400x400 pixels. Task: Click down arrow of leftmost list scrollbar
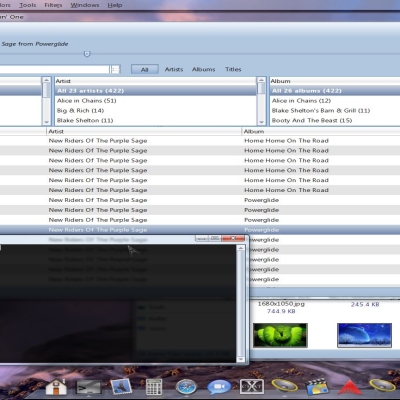[x=46, y=122]
